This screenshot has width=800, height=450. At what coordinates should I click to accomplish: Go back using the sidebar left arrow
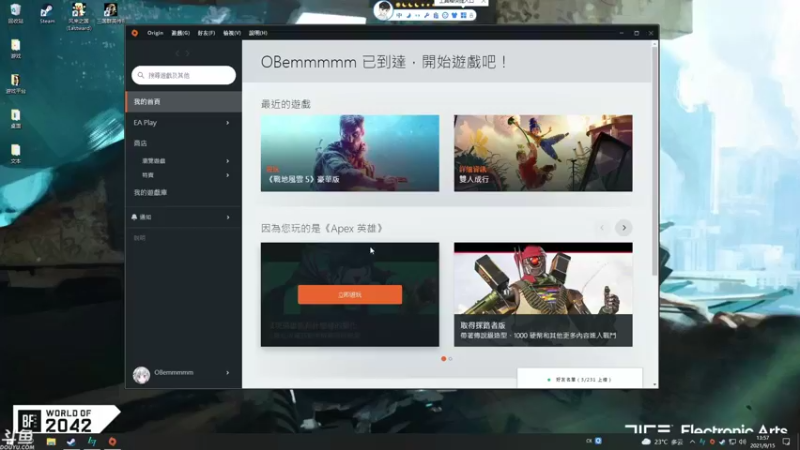178,53
